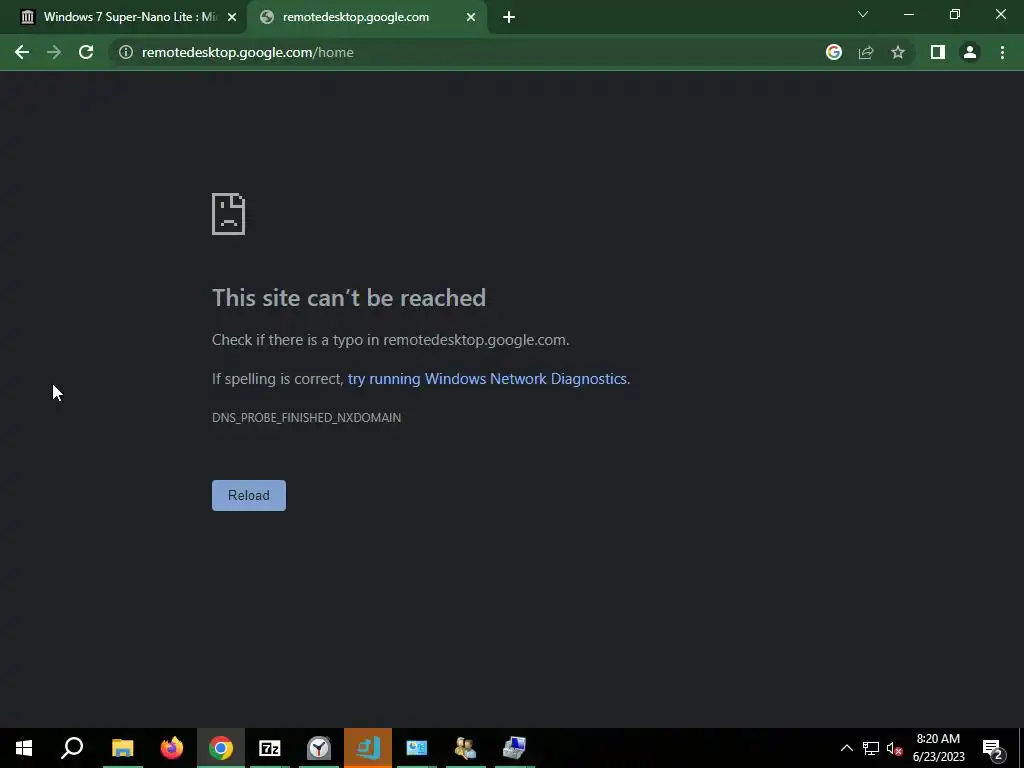Click the Google icon in address bar

click(x=833, y=52)
